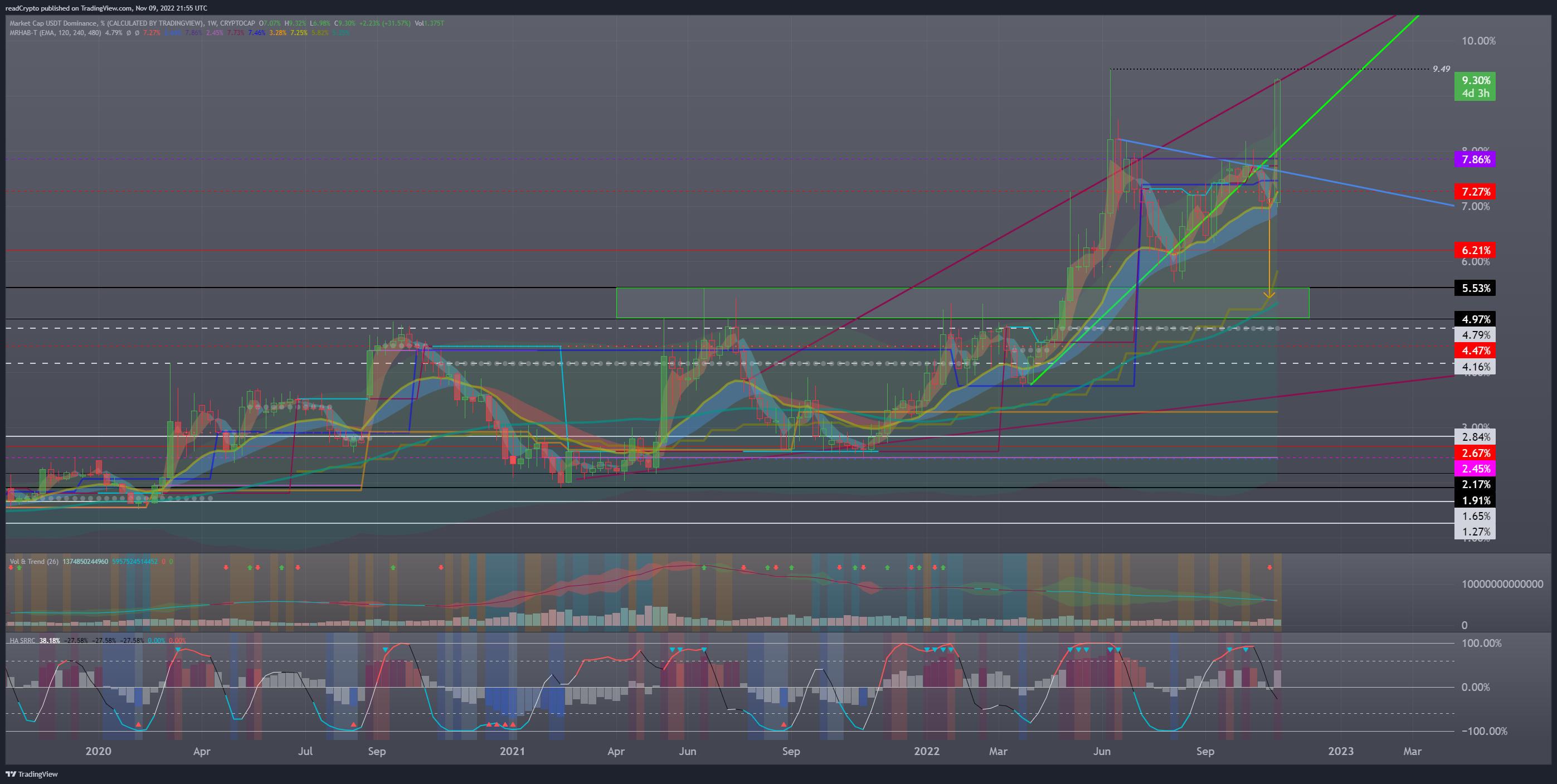Open the 'HA SRRC' indicator legend

[x=22, y=640]
